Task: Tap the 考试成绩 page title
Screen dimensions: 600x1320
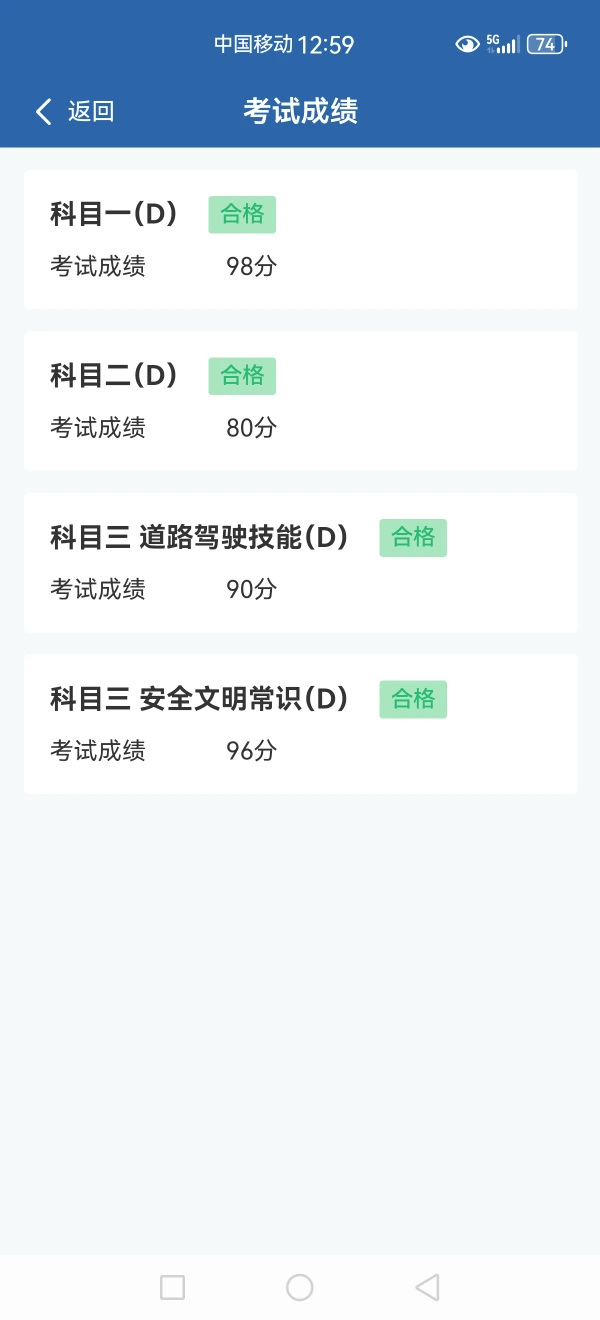Action: (300, 111)
